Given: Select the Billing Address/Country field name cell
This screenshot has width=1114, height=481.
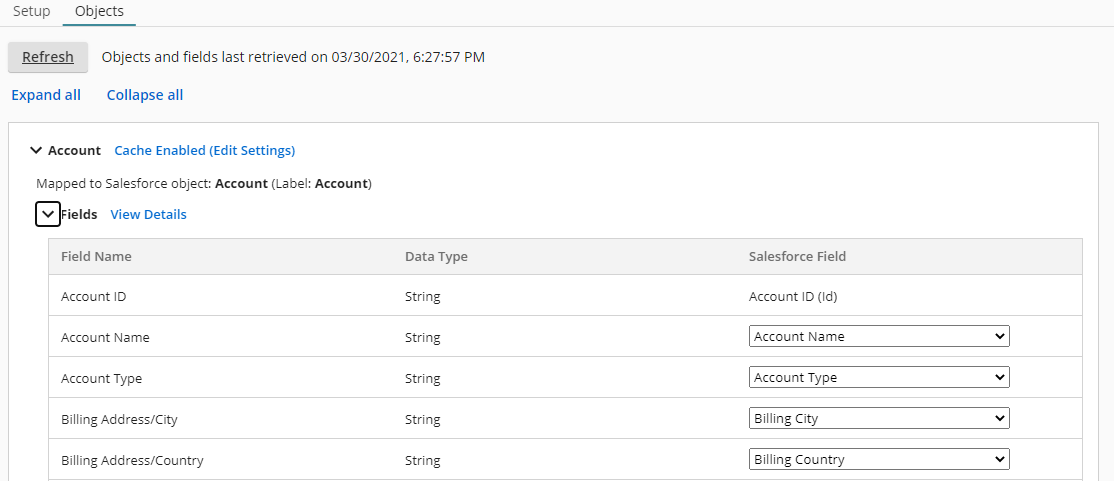Looking at the screenshot, I should [132, 461].
